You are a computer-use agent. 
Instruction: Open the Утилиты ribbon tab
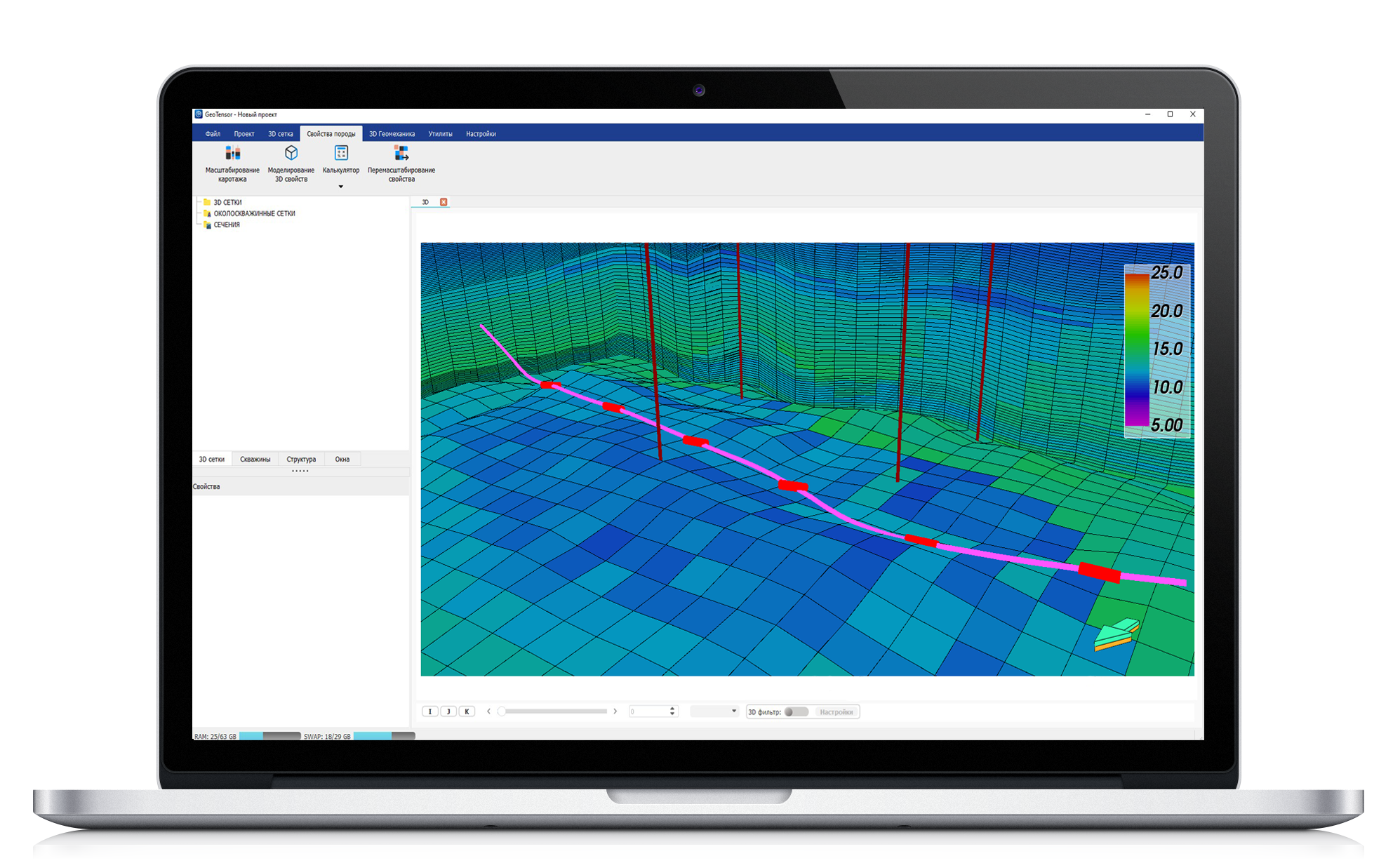point(441,134)
